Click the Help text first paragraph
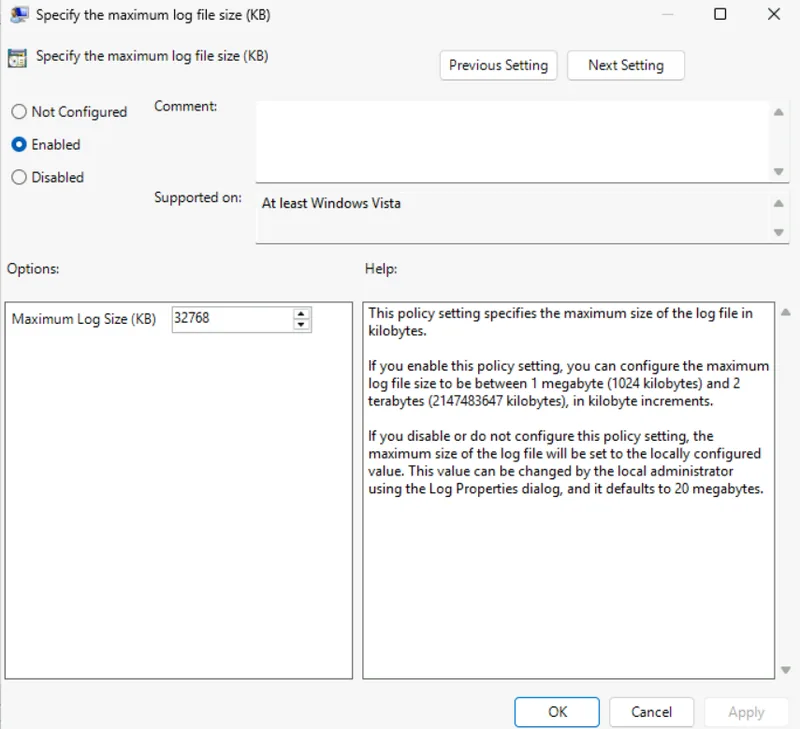Viewport: 800px width, 729px height. (x=560, y=322)
